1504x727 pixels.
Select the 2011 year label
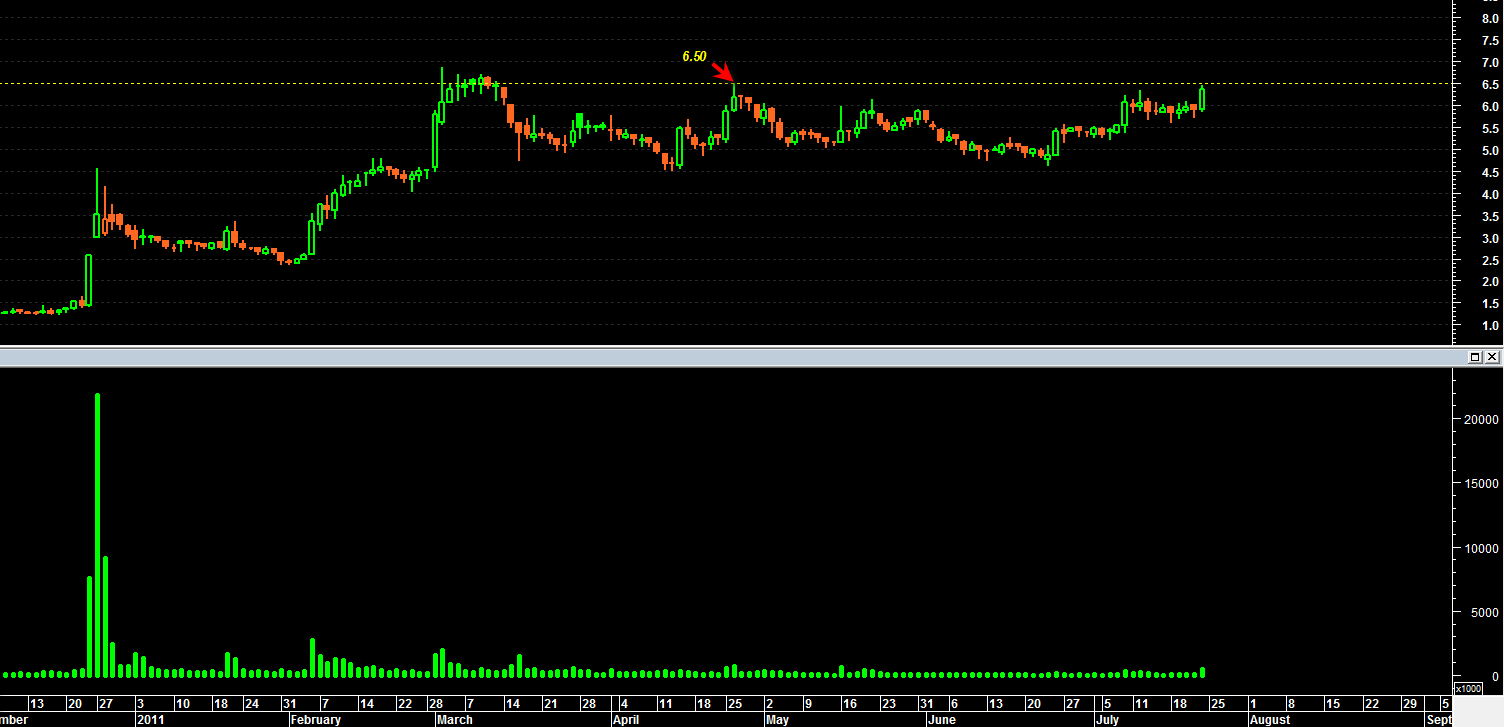pyautogui.click(x=151, y=719)
